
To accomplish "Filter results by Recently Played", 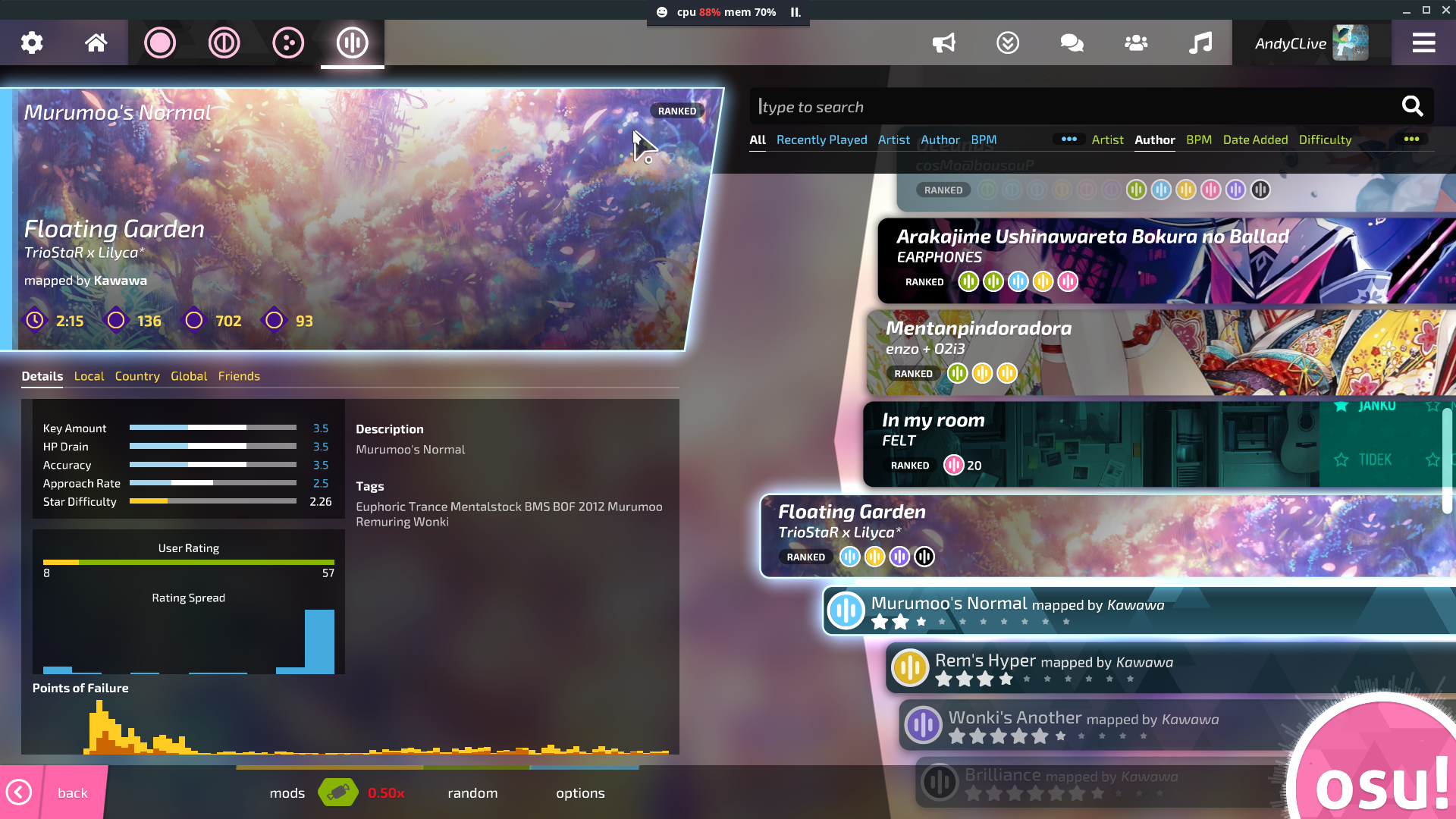I will click(821, 140).
